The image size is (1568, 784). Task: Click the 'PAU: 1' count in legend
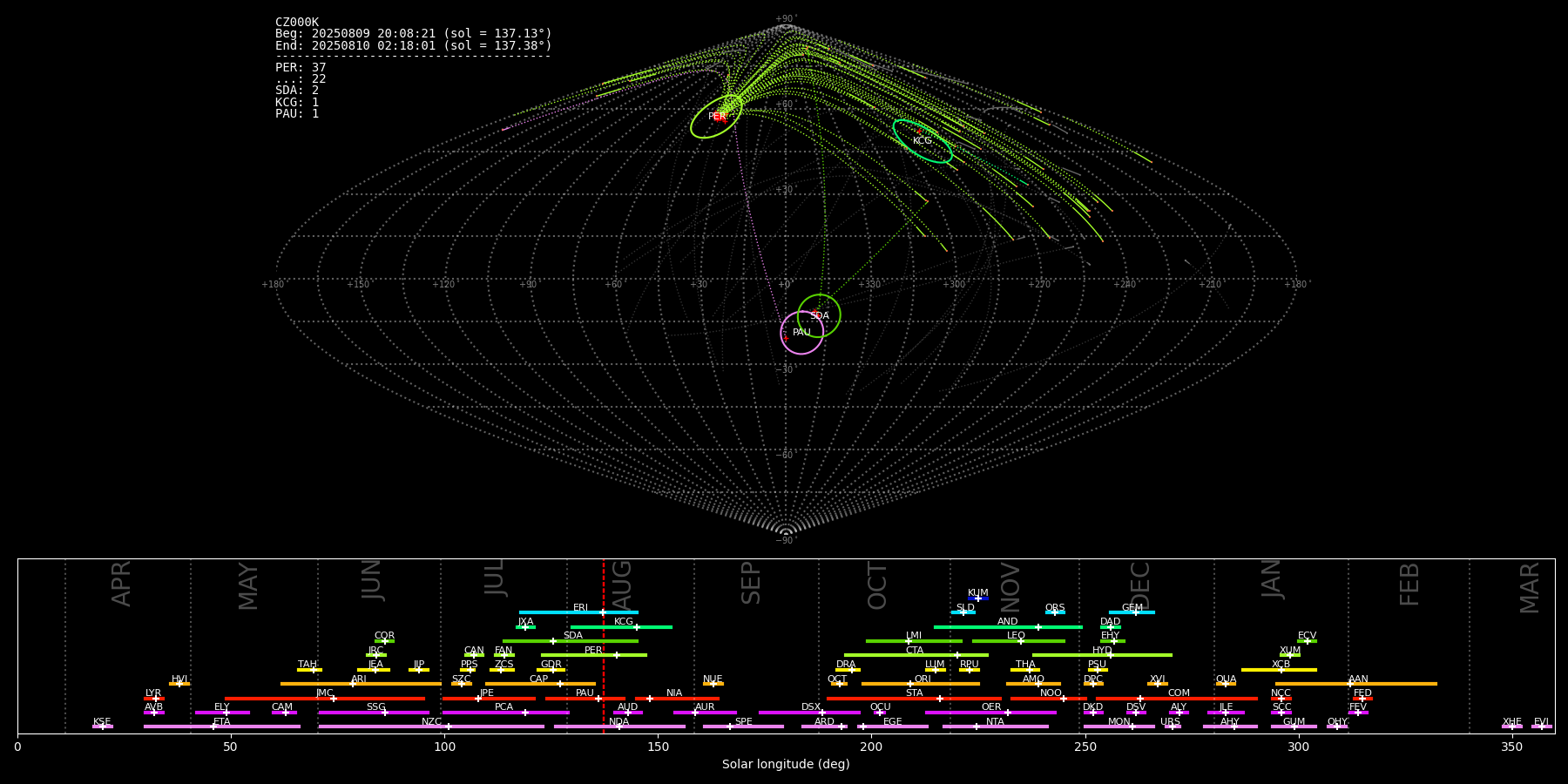[x=297, y=113]
